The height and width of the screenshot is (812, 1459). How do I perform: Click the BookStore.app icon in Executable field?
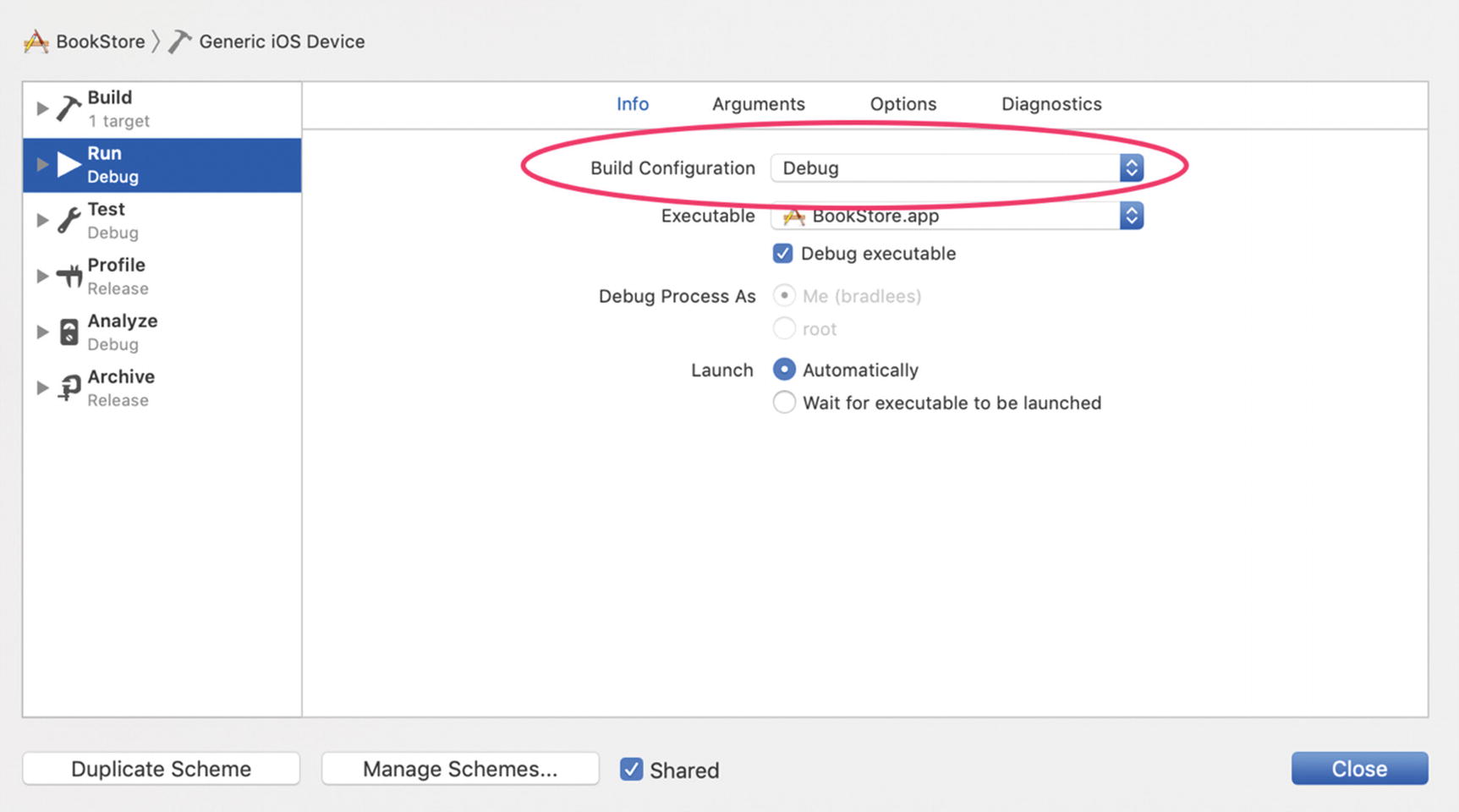[x=793, y=217]
